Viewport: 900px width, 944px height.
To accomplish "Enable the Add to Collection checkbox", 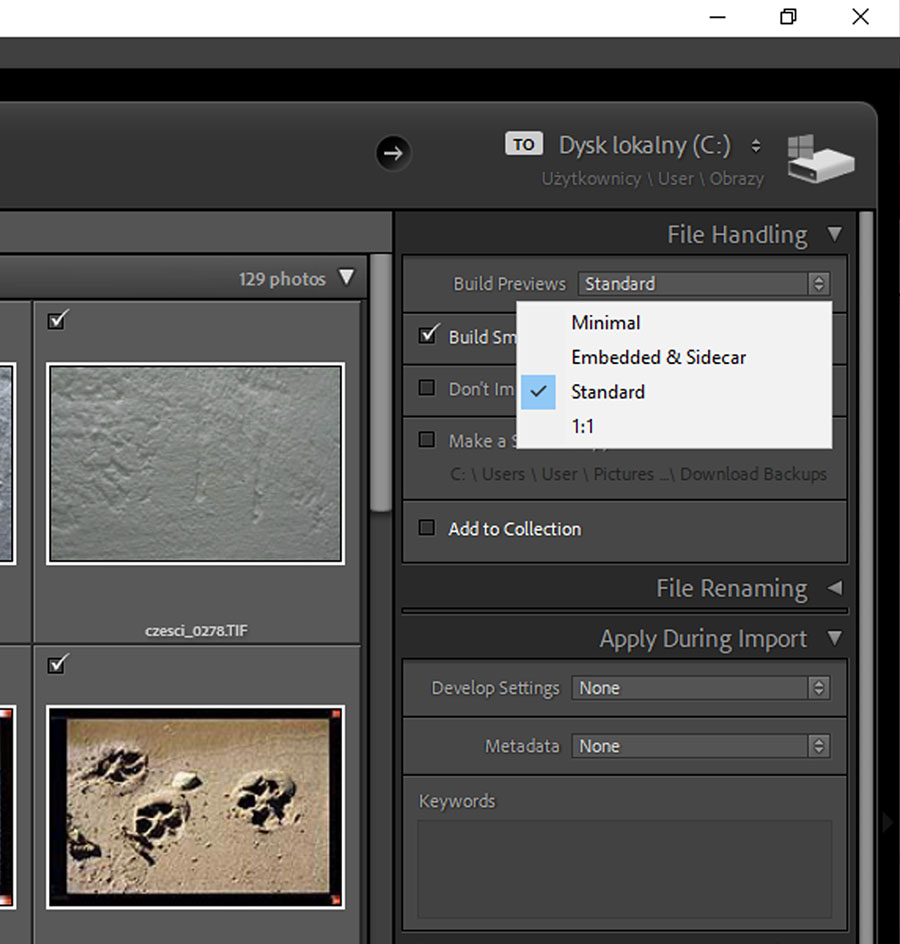I will (427, 528).
